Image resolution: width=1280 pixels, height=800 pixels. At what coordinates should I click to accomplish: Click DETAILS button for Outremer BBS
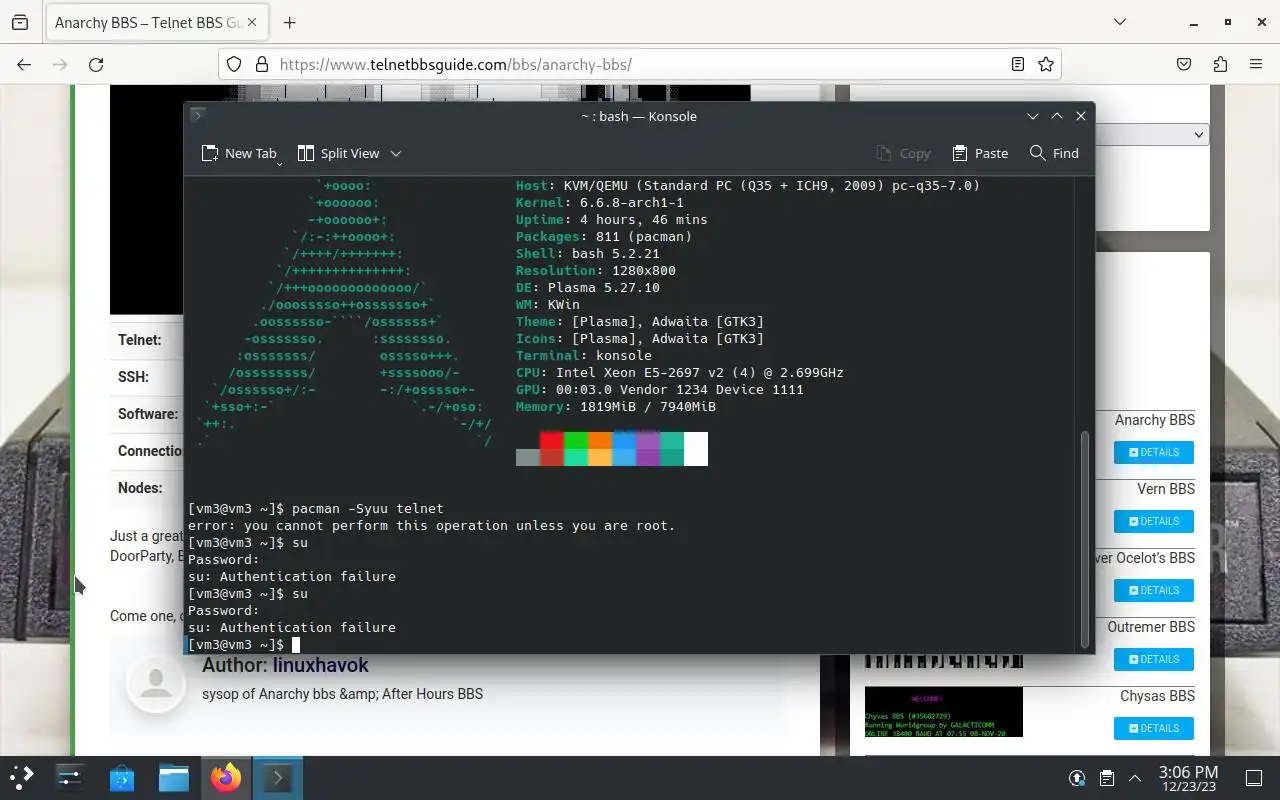point(1154,659)
